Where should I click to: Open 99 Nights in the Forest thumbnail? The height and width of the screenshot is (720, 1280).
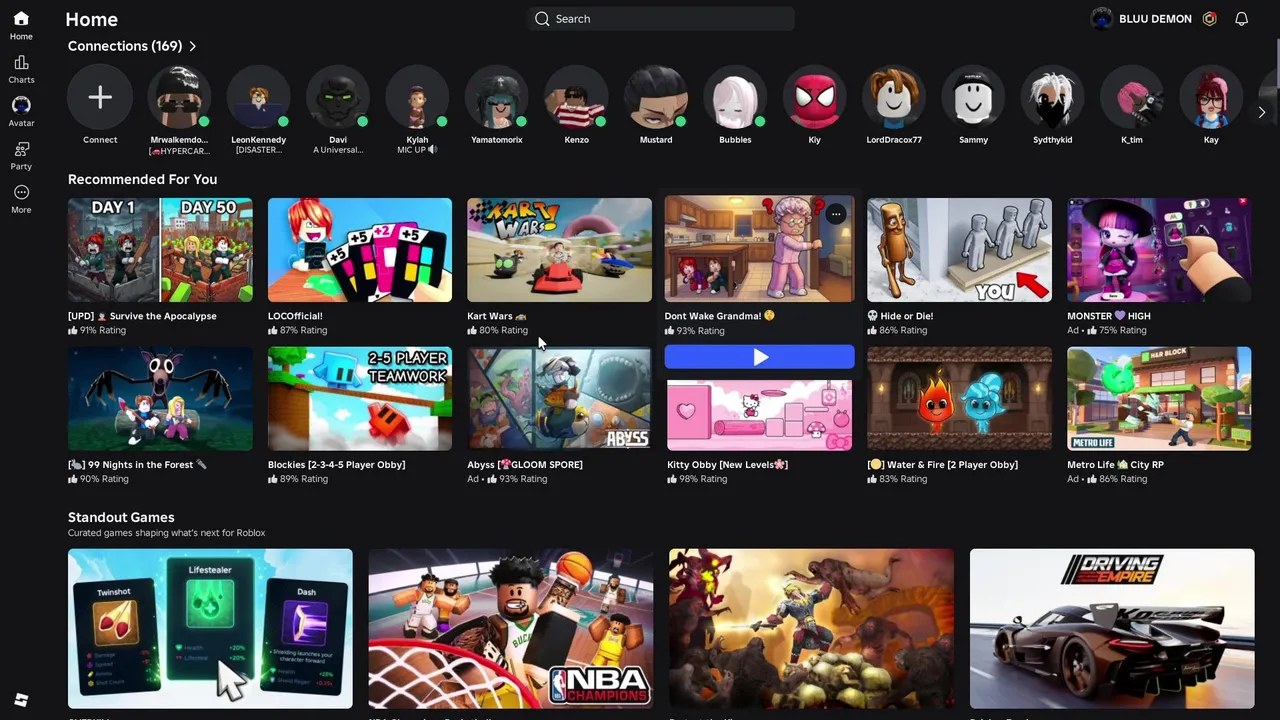pyautogui.click(x=160, y=399)
